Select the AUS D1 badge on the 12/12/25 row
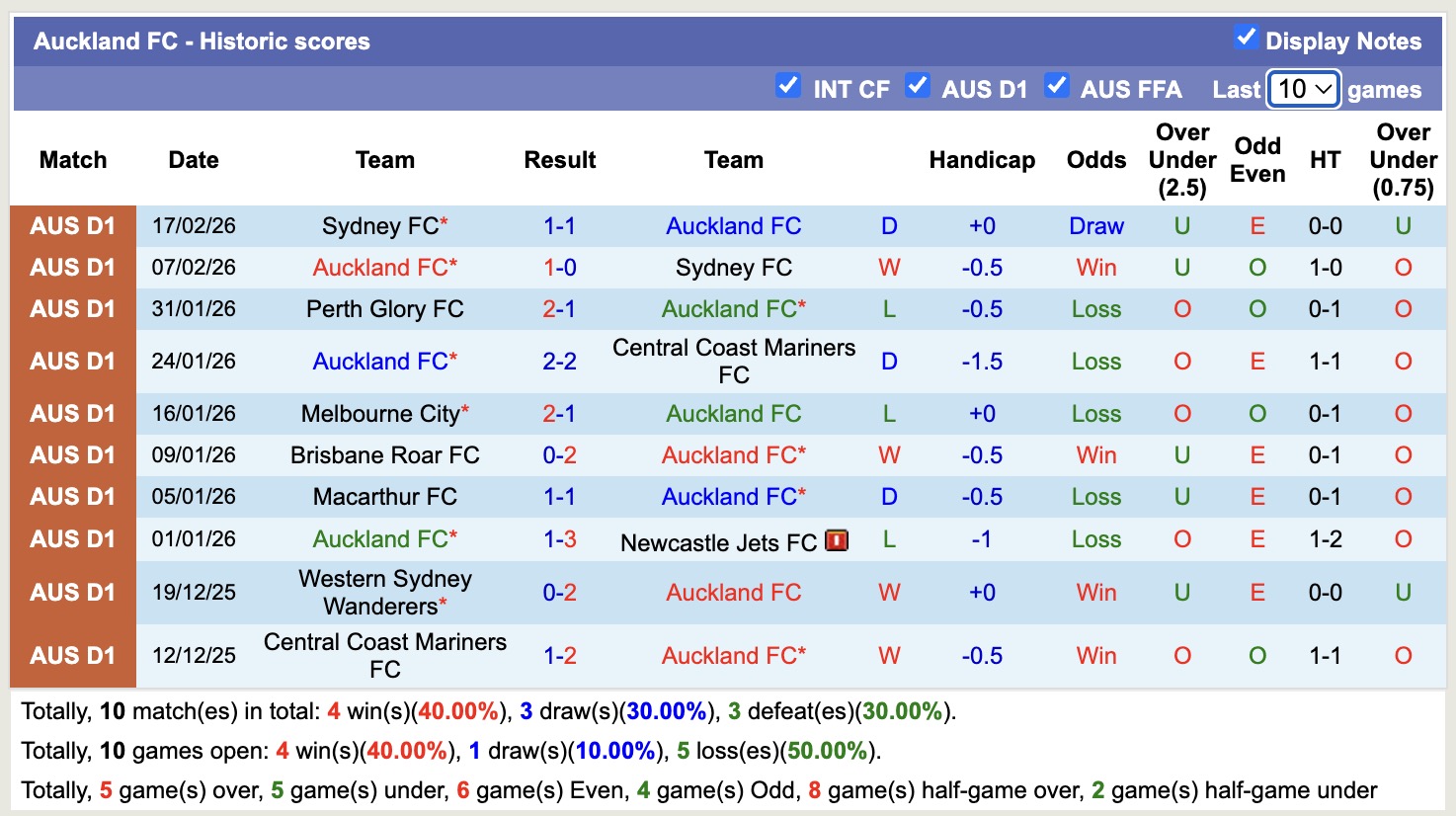The height and width of the screenshot is (816, 1456). (x=73, y=655)
